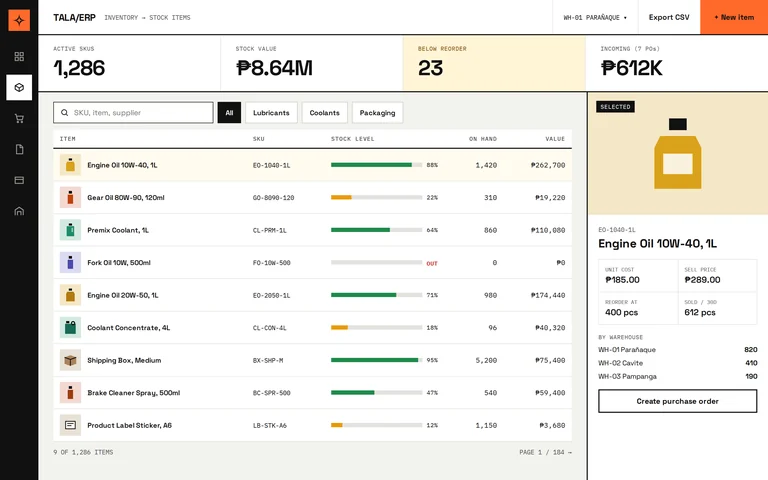
Task: Click the orange TALA star logo icon
Action: tap(19, 20)
